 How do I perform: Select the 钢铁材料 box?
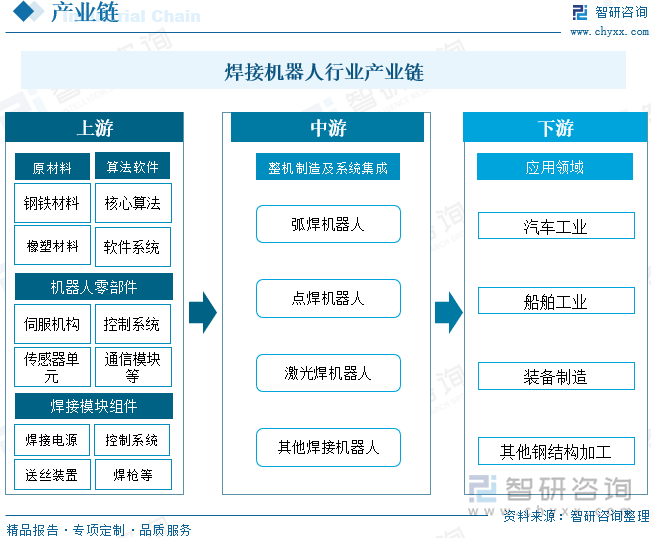(x=52, y=203)
